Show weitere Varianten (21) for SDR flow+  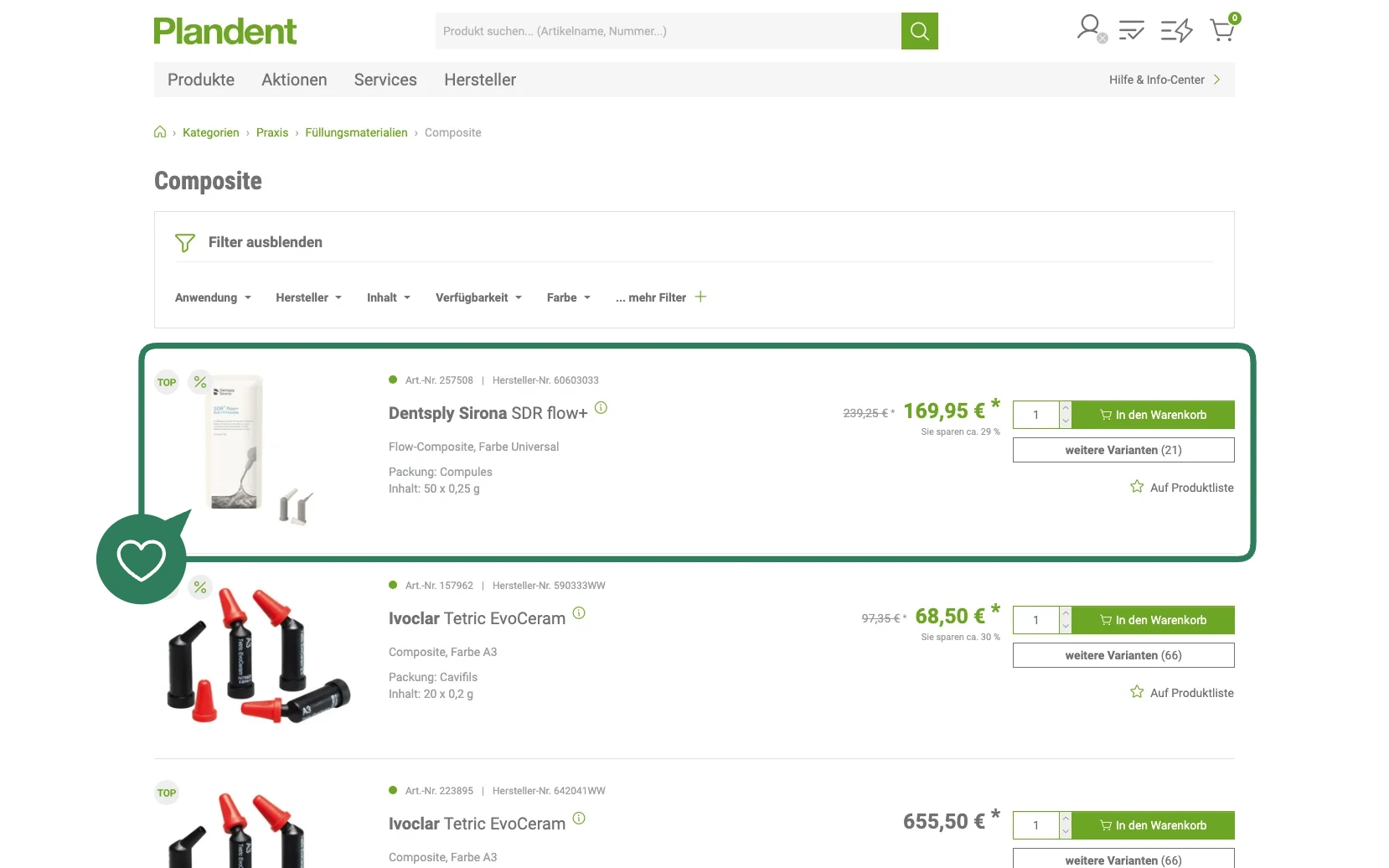(x=1123, y=450)
